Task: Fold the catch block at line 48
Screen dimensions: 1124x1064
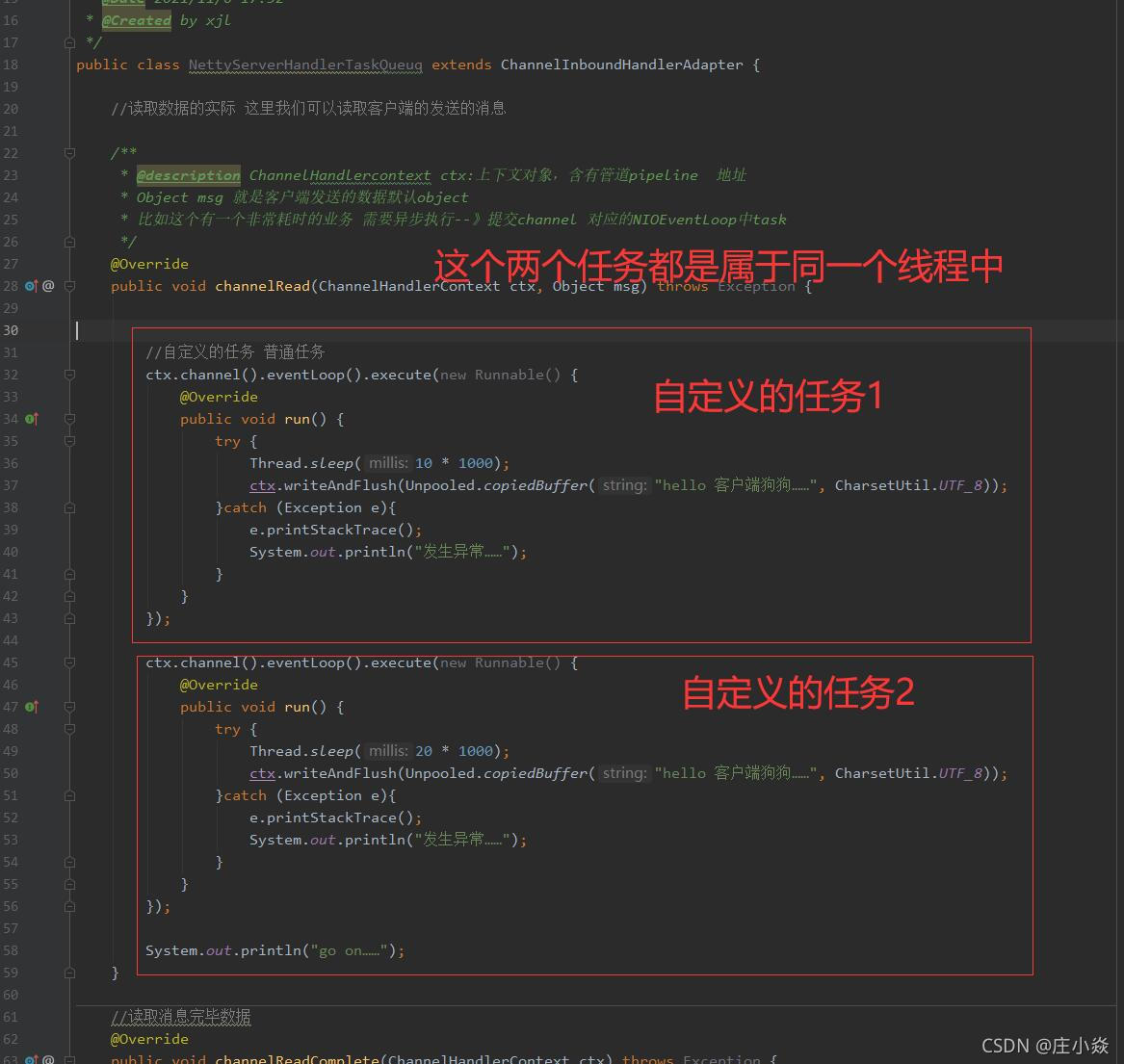Action: pyautogui.click(x=69, y=729)
